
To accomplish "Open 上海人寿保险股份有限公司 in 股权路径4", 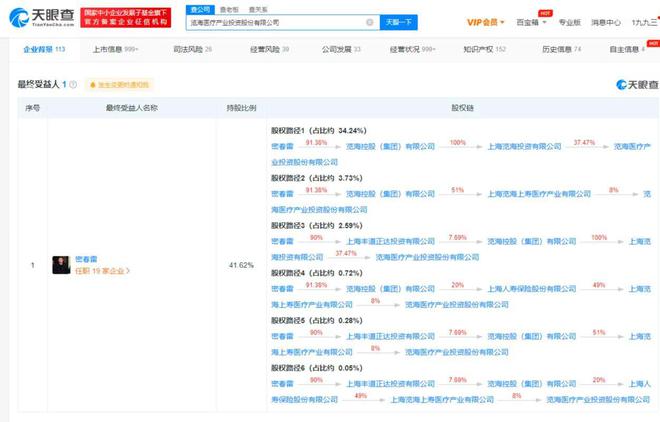I will click(532, 289).
